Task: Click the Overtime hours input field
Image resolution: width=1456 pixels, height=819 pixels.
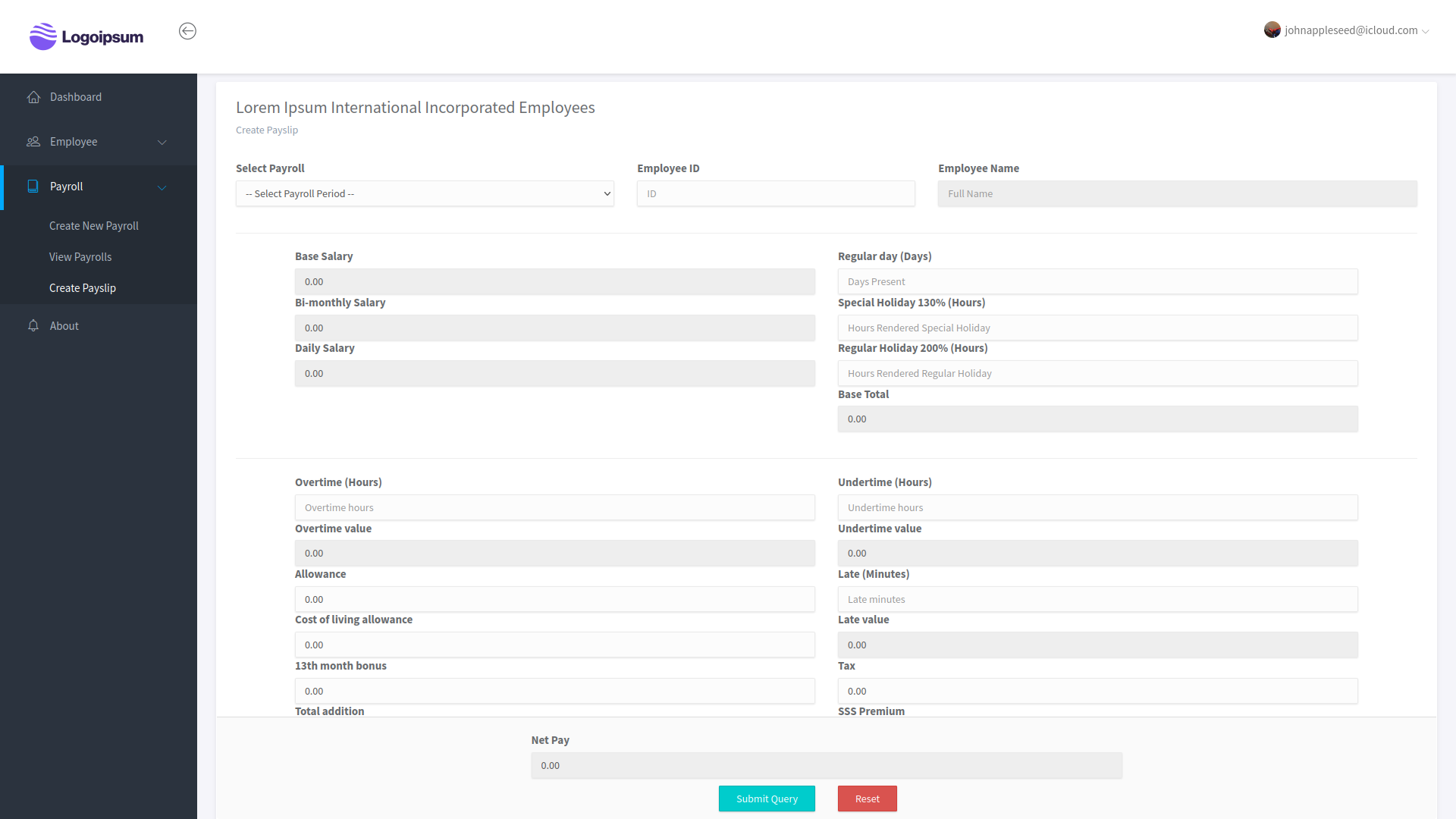Action: 554,508
